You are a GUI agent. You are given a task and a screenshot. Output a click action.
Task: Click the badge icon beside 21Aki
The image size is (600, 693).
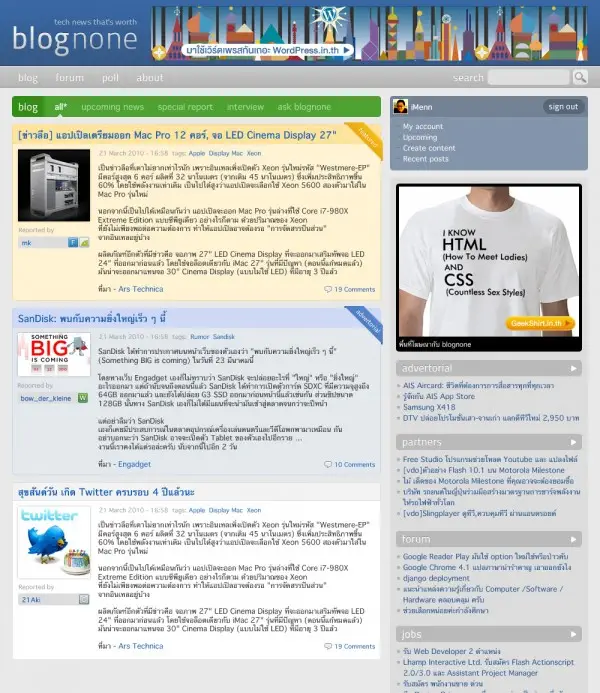pos(84,599)
